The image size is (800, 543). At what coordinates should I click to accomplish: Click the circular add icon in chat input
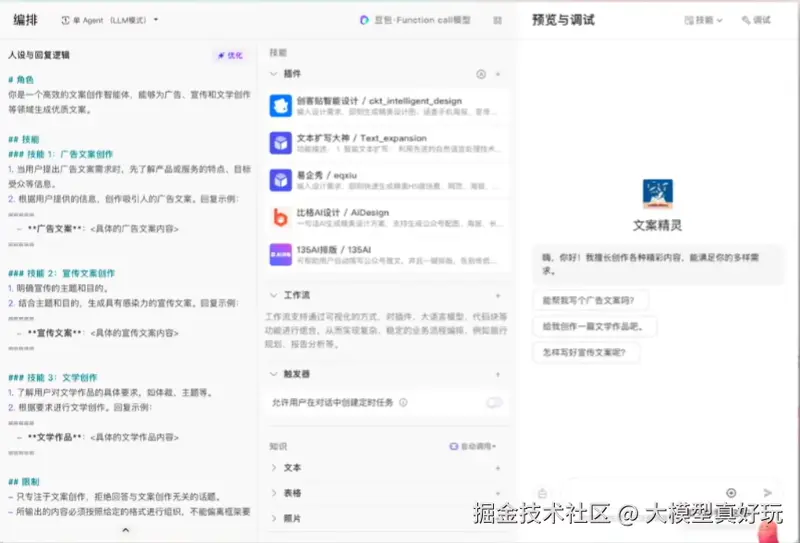731,492
